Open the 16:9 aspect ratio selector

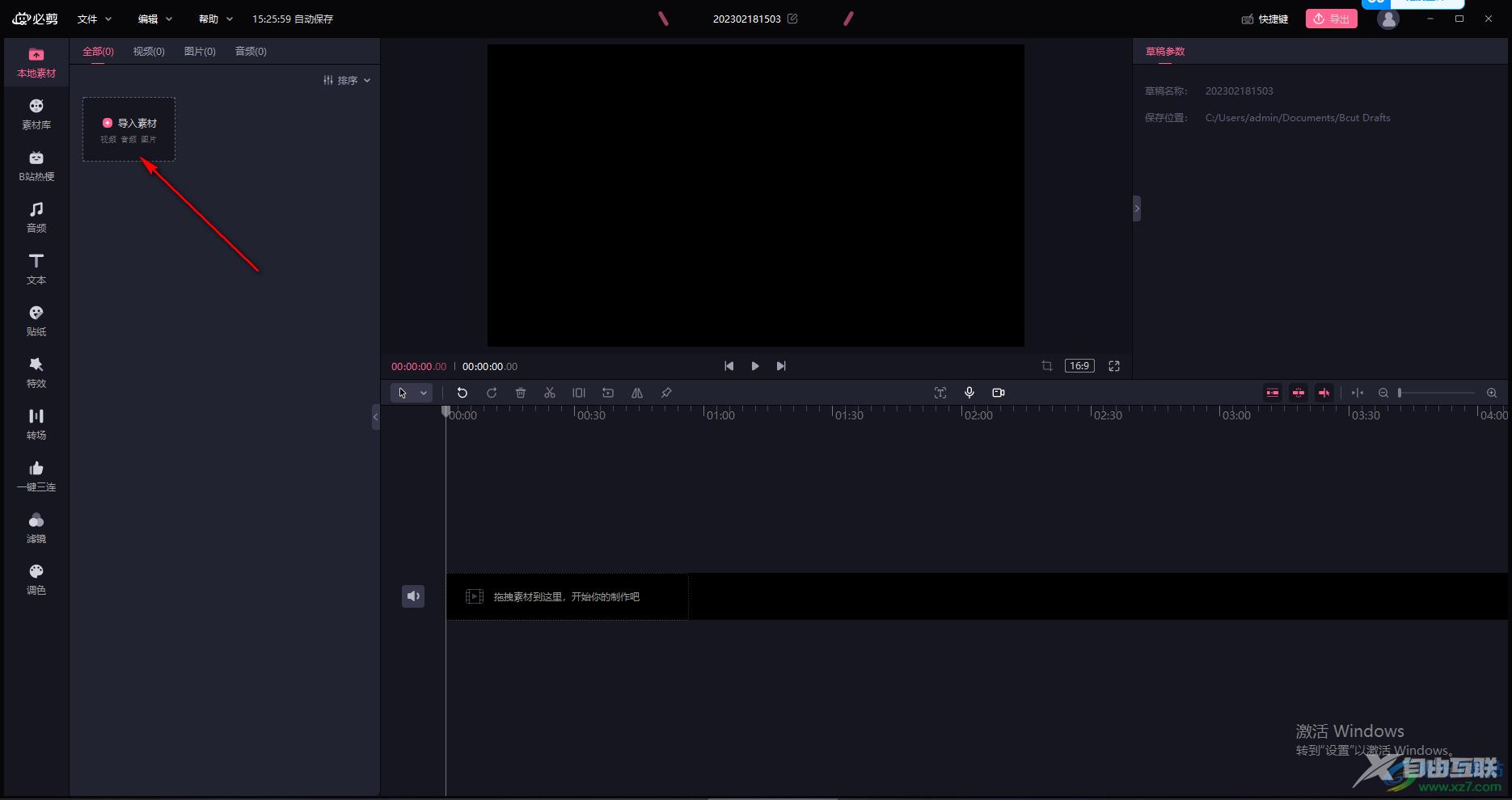[1079, 366]
